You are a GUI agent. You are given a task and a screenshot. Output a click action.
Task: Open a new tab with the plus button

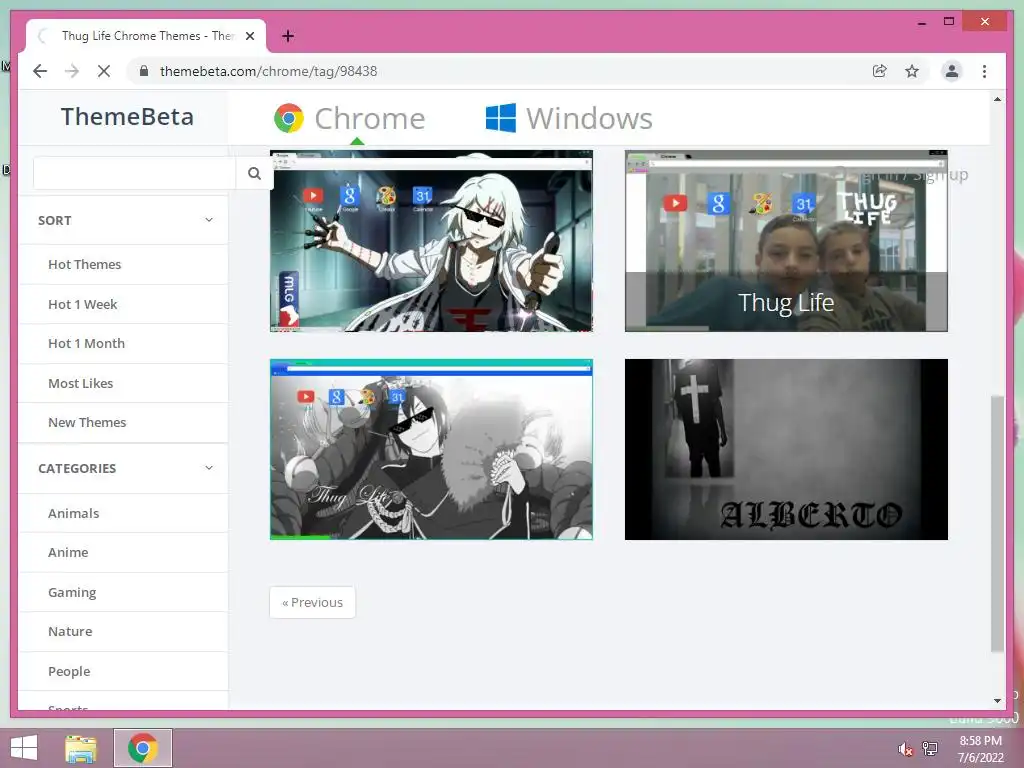click(288, 36)
